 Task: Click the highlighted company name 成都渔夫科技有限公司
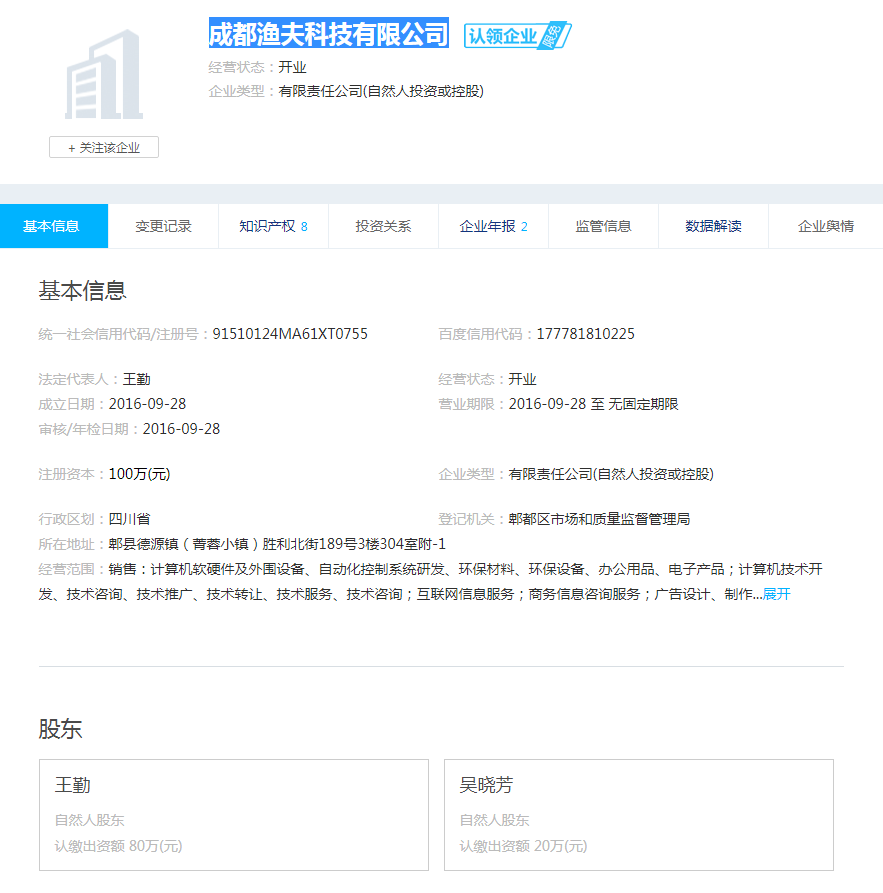[x=328, y=34]
